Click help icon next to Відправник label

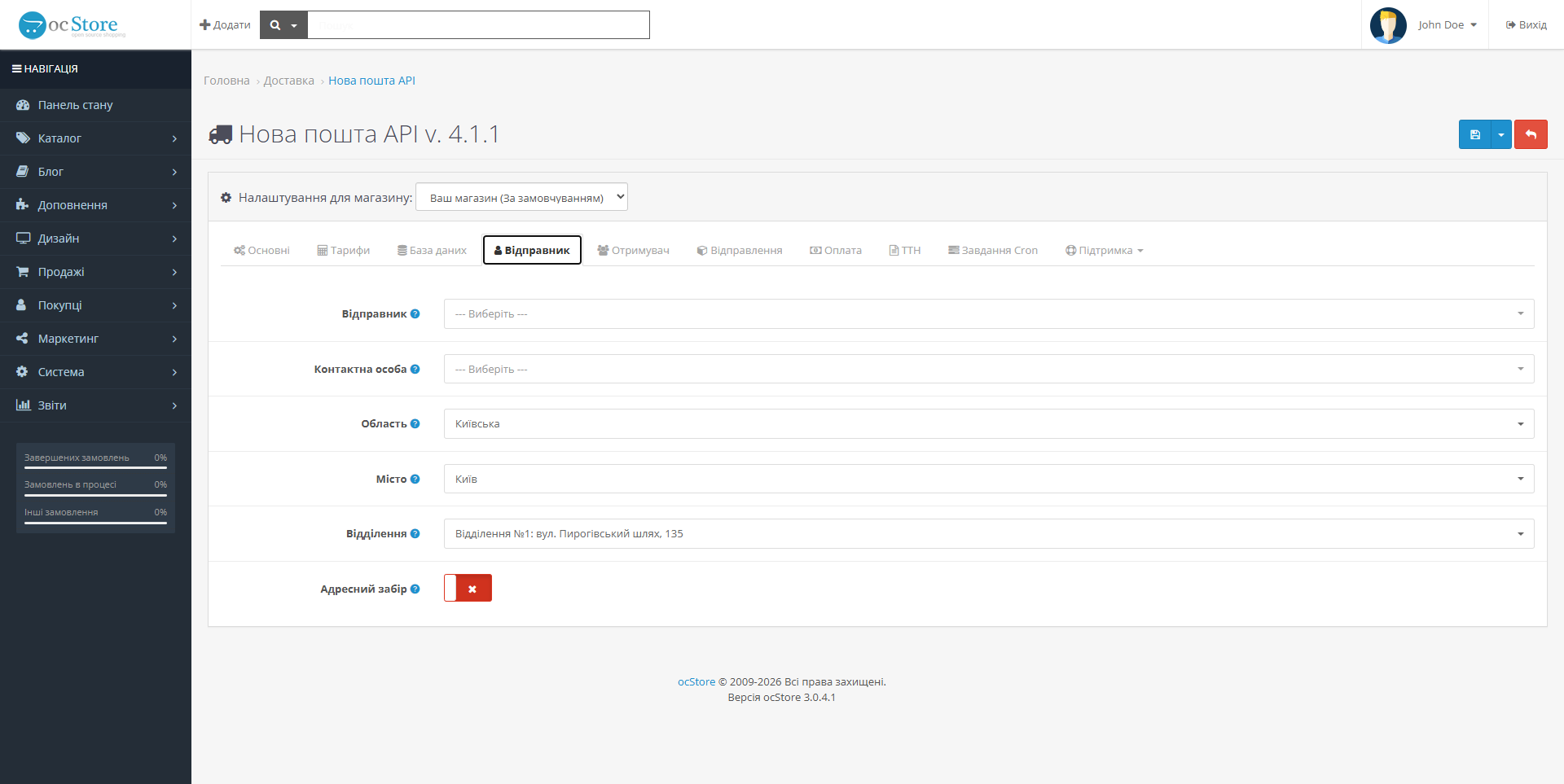(x=415, y=314)
